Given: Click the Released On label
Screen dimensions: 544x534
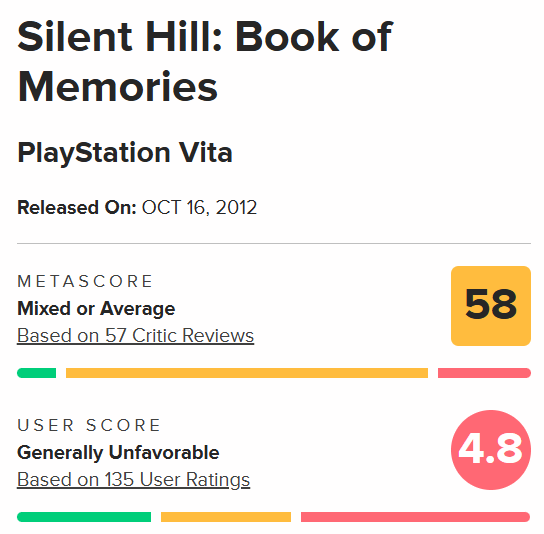Looking at the screenshot, I should point(77,207).
